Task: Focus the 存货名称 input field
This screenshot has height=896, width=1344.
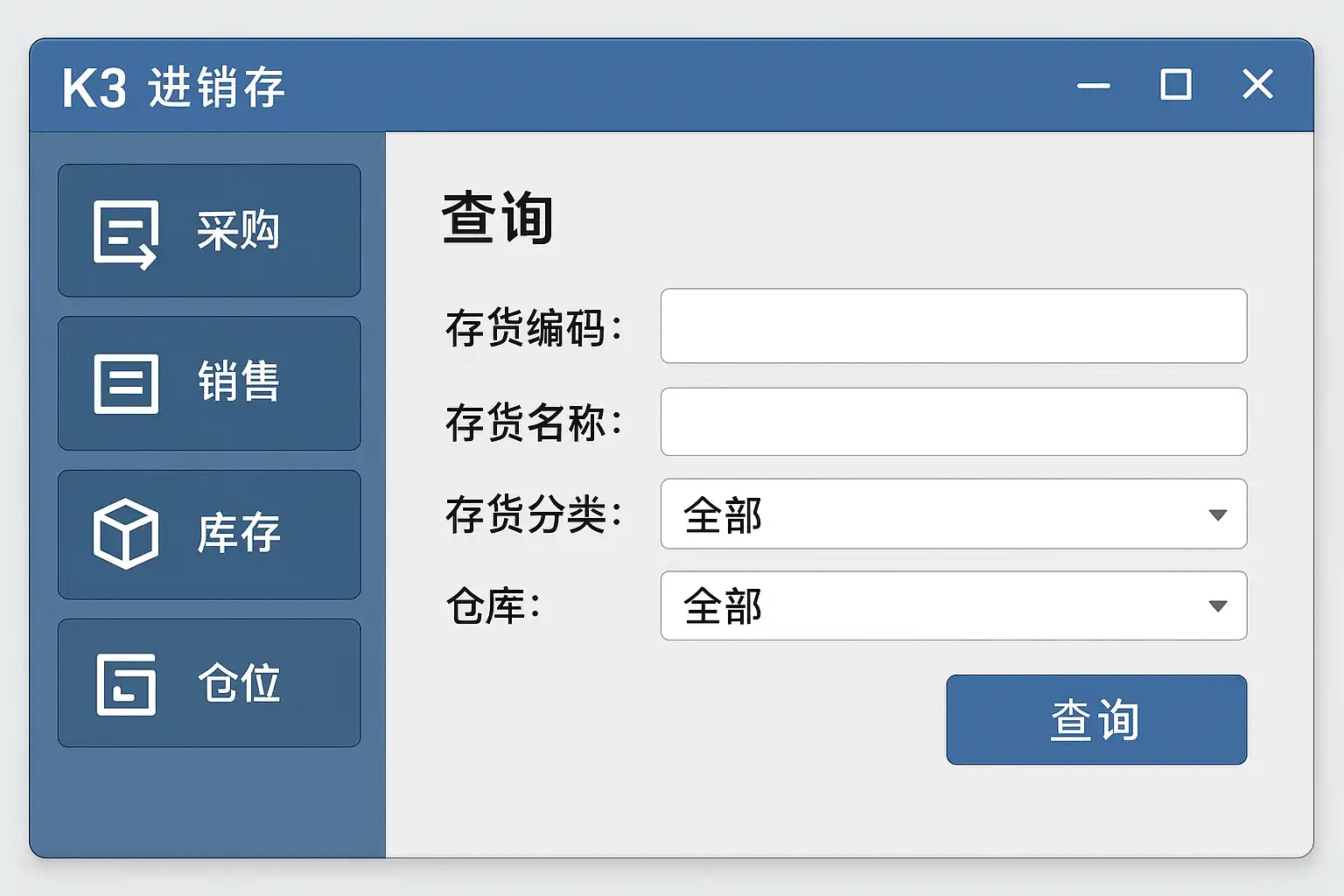Action: click(x=953, y=422)
